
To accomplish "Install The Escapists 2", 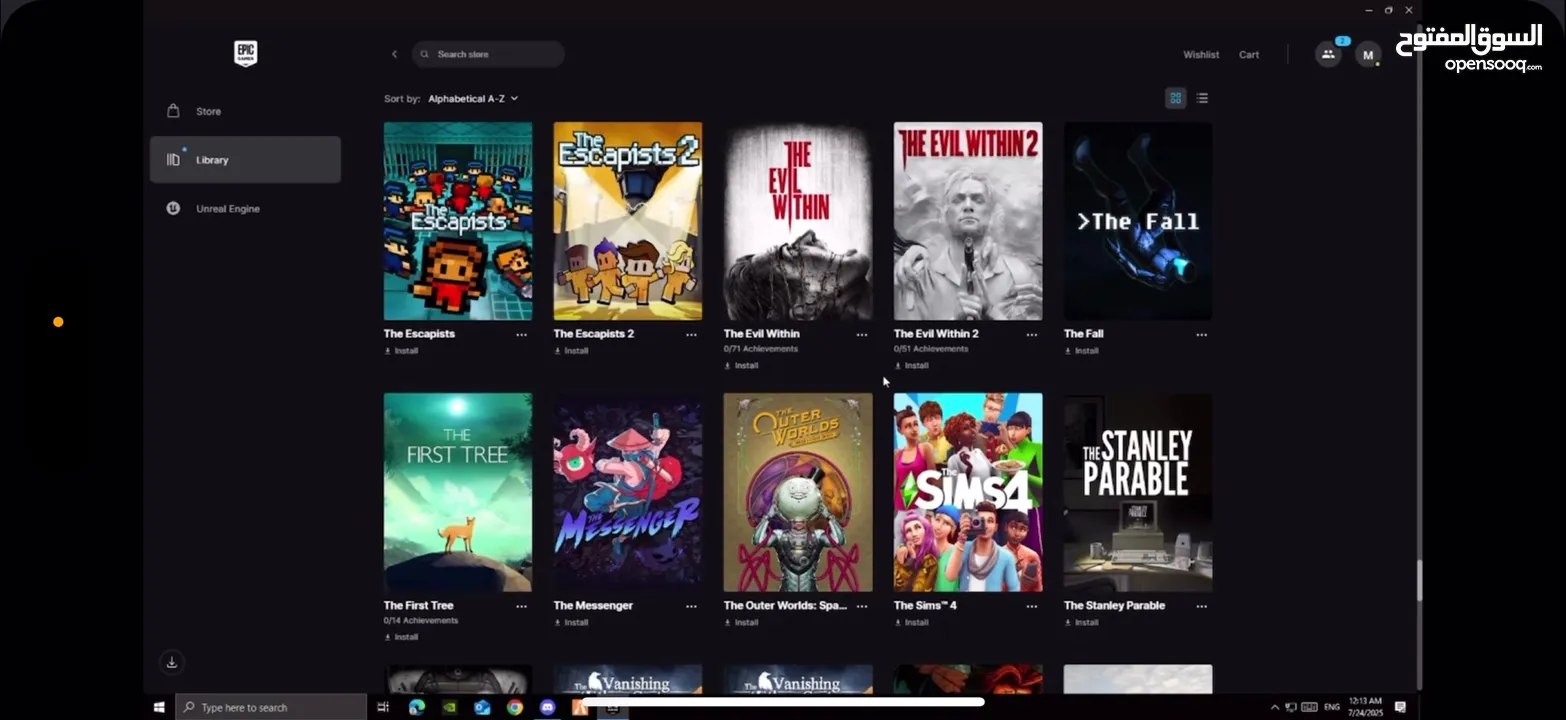I will coord(571,351).
